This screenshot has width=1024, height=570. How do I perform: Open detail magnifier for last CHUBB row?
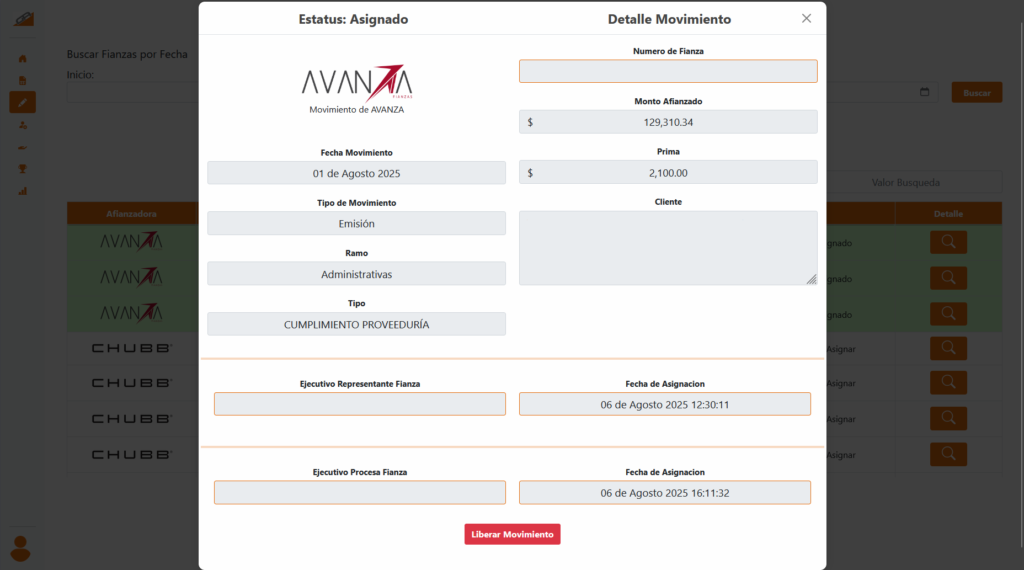click(x=947, y=454)
